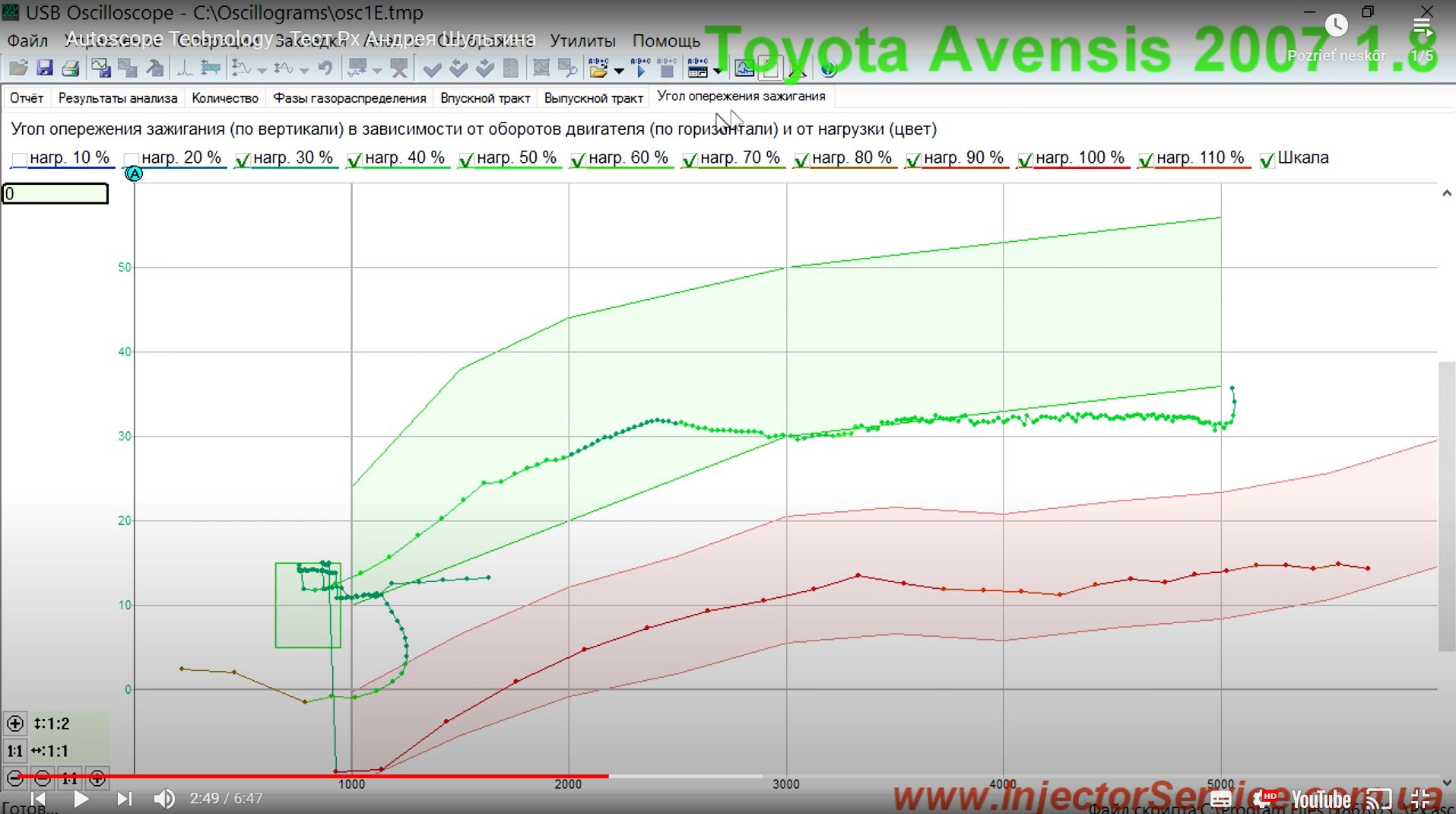Enable the нагр. 10 % checkbox
The image size is (1456, 814).
pyautogui.click(x=19, y=160)
